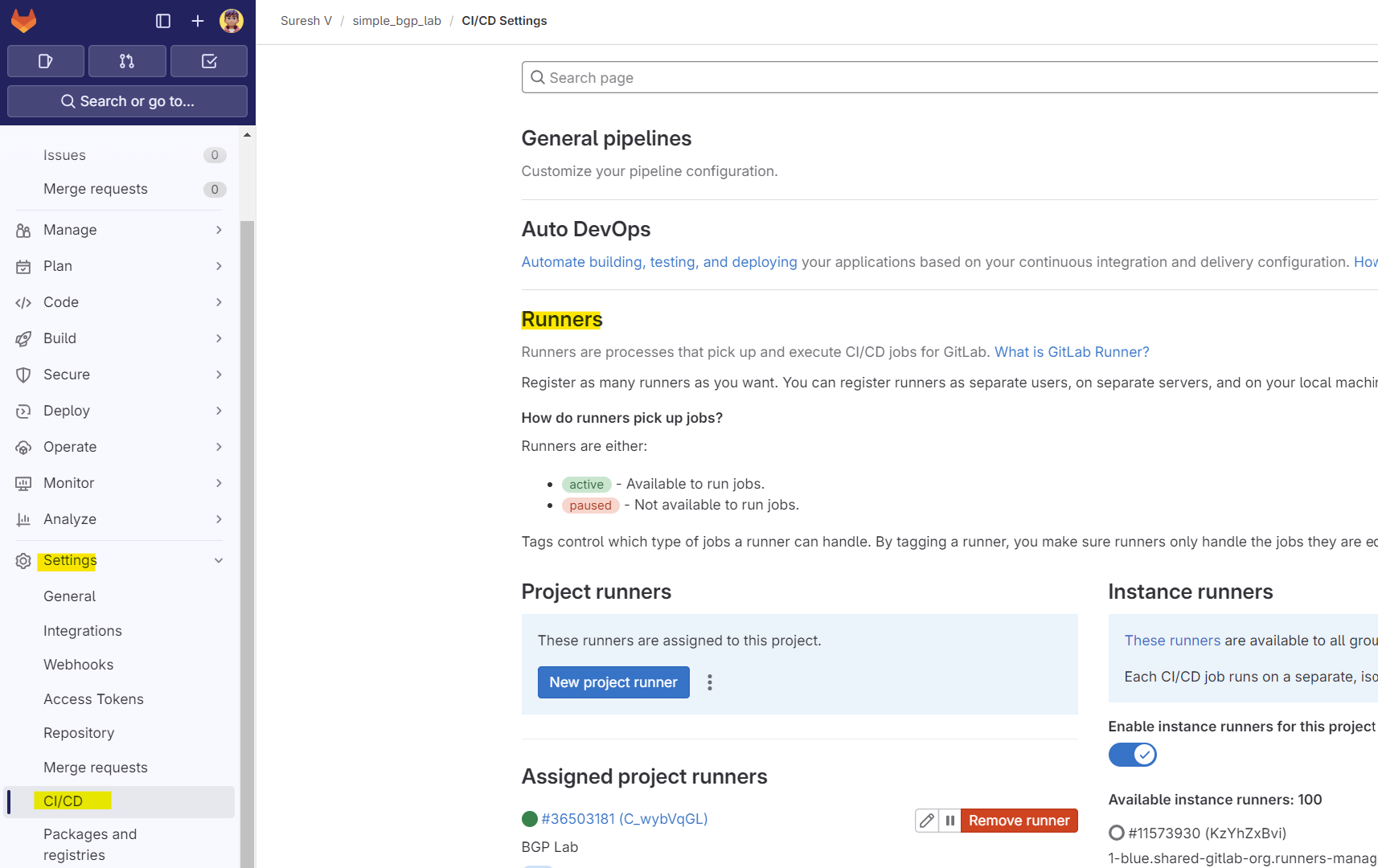Open Repository settings in sidebar
The width and height of the screenshot is (1378, 868).
[x=79, y=733]
